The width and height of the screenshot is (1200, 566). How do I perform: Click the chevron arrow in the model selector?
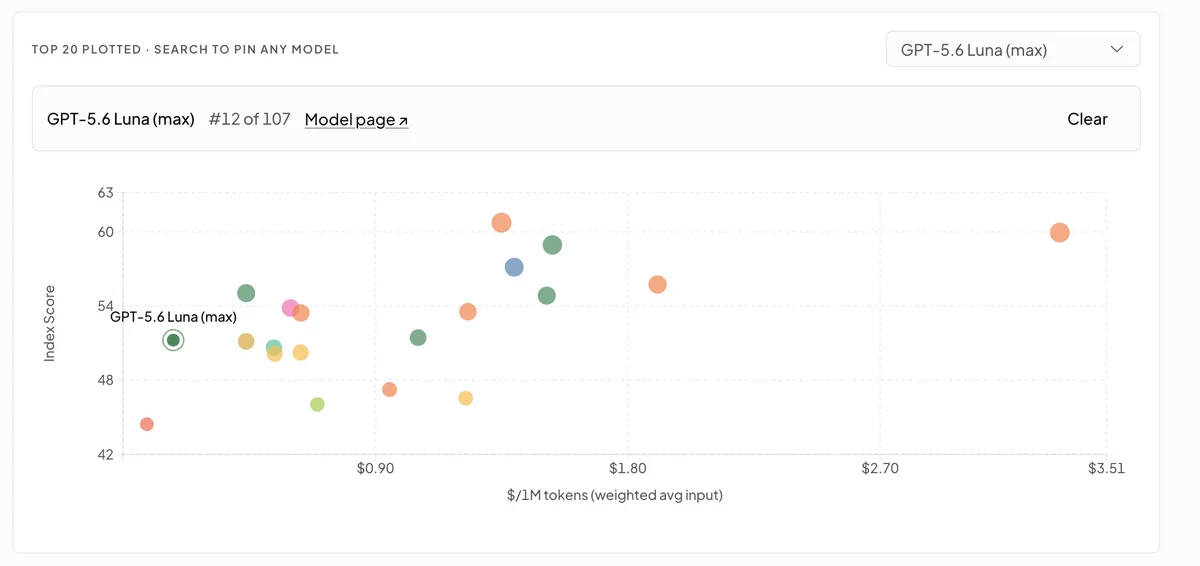1117,49
